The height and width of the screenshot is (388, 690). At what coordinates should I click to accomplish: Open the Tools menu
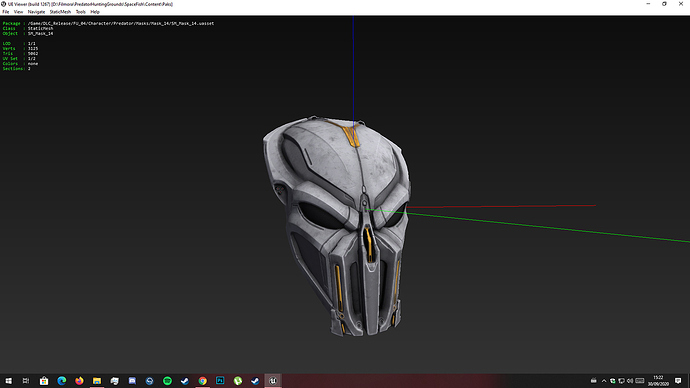point(81,12)
